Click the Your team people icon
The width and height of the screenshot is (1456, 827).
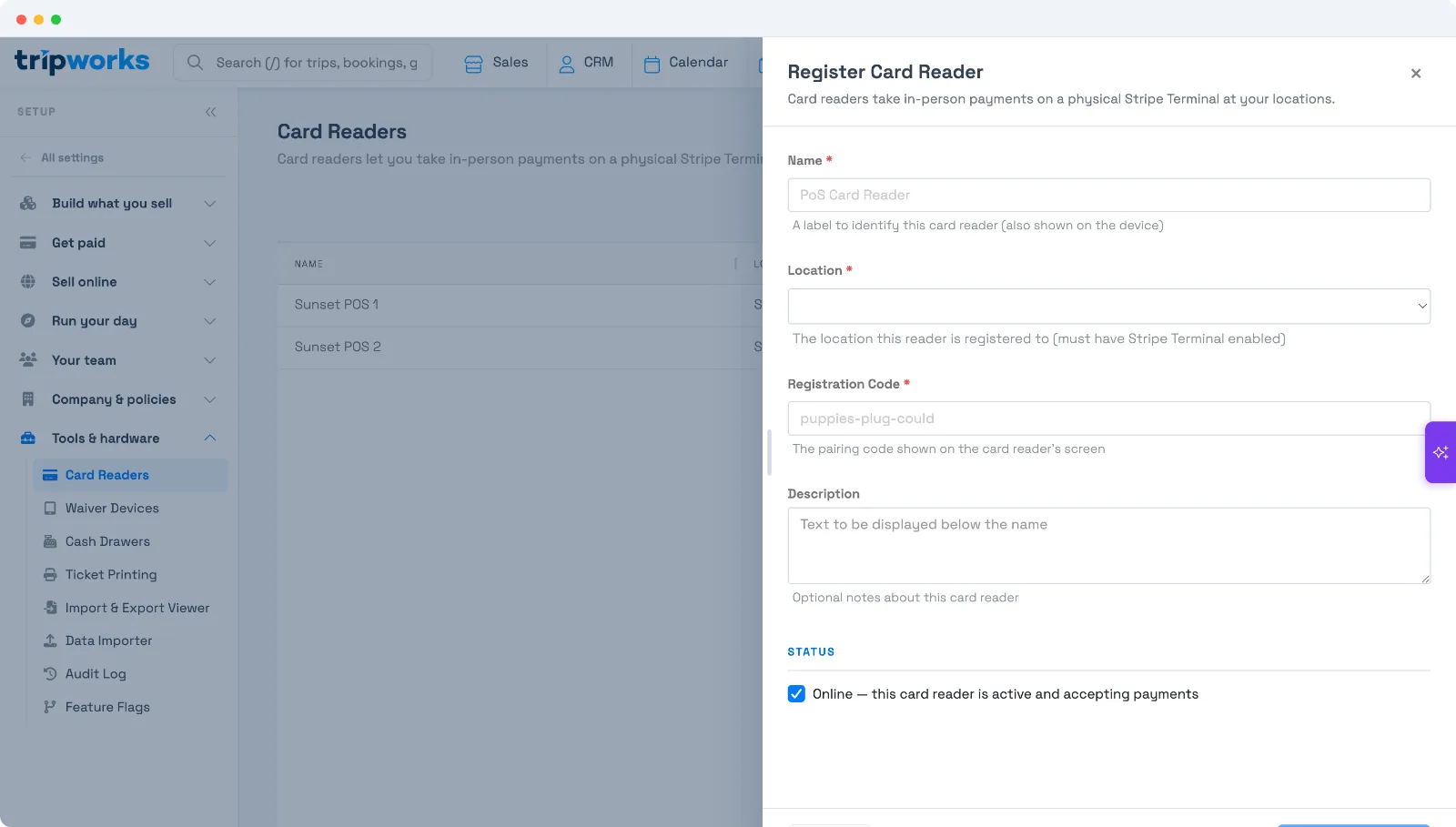pyautogui.click(x=28, y=360)
